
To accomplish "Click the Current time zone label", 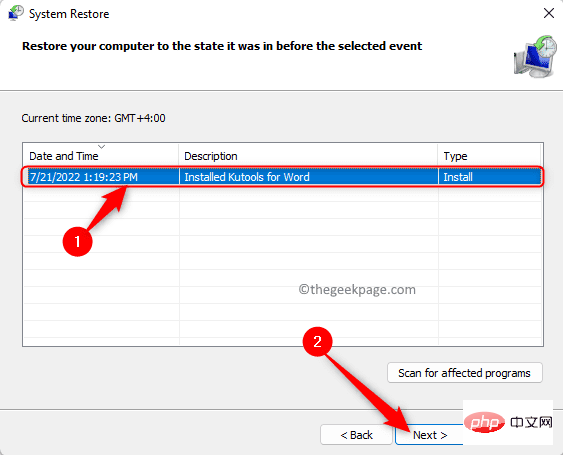I will click(x=93, y=118).
